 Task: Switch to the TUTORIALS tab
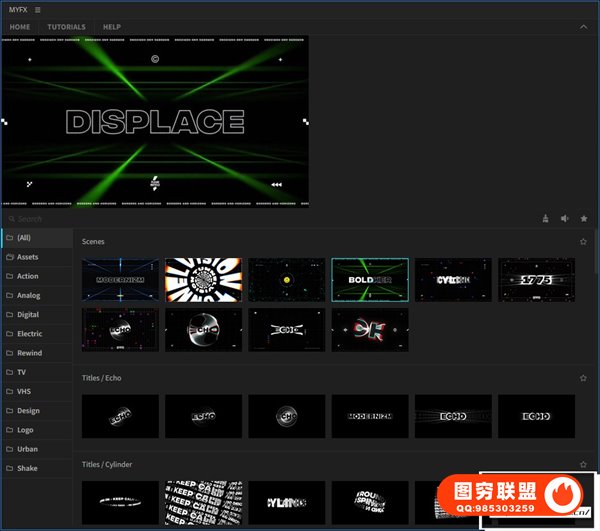(66, 27)
